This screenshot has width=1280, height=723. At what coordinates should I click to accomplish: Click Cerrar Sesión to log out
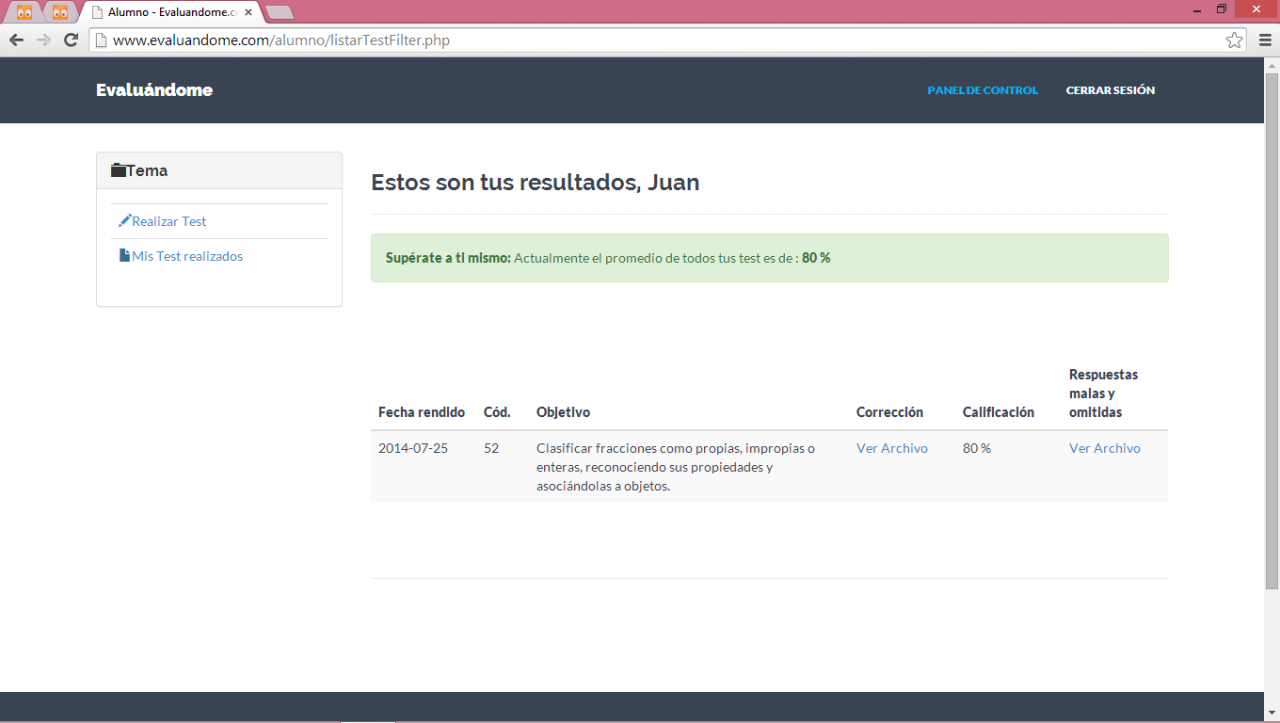(x=1110, y=90)
